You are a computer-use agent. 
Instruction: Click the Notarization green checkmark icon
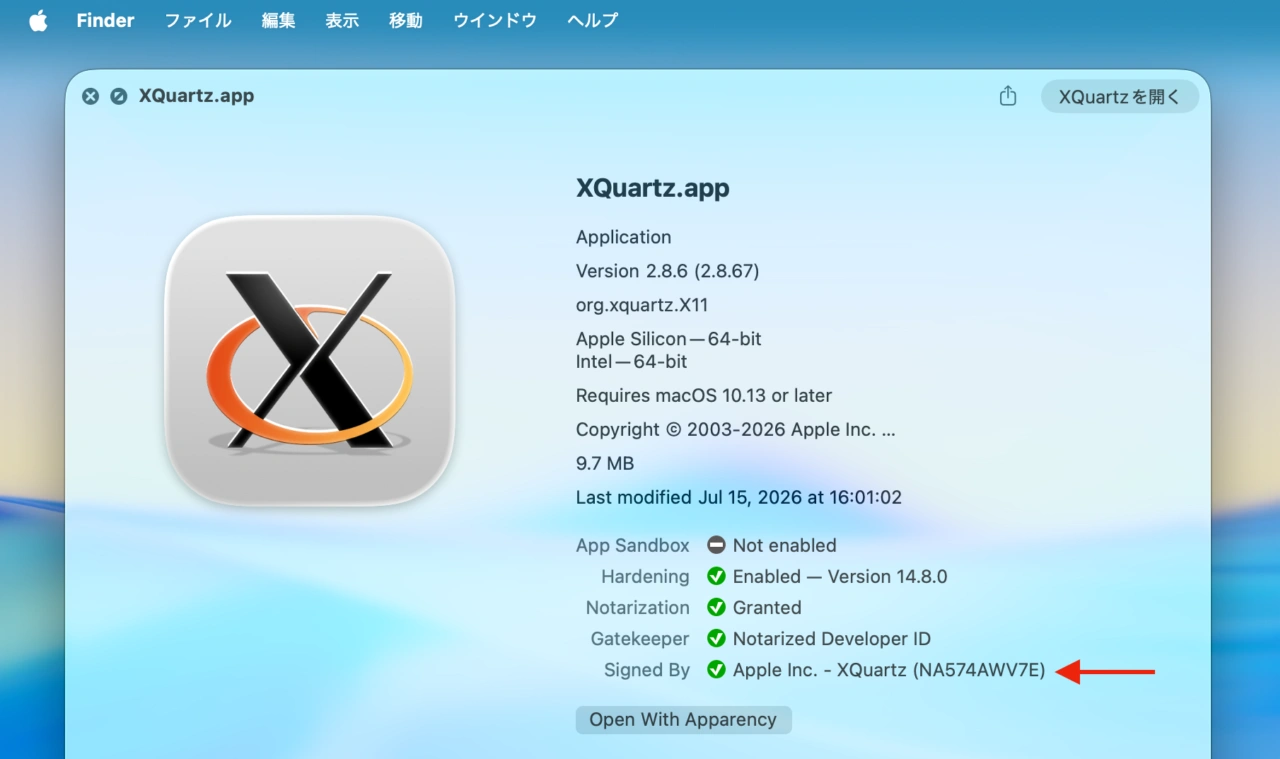pos(716,608)
